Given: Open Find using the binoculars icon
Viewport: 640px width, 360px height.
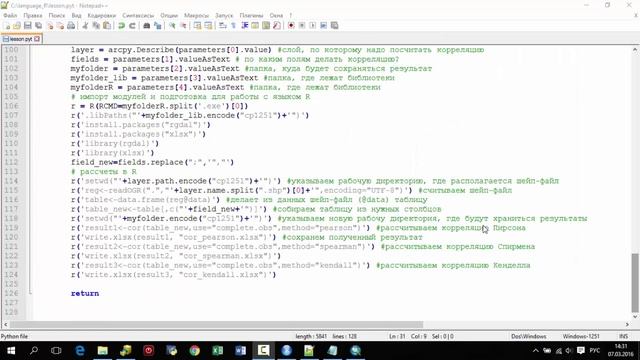Looking at the screenshot, I should pos(147,26).
